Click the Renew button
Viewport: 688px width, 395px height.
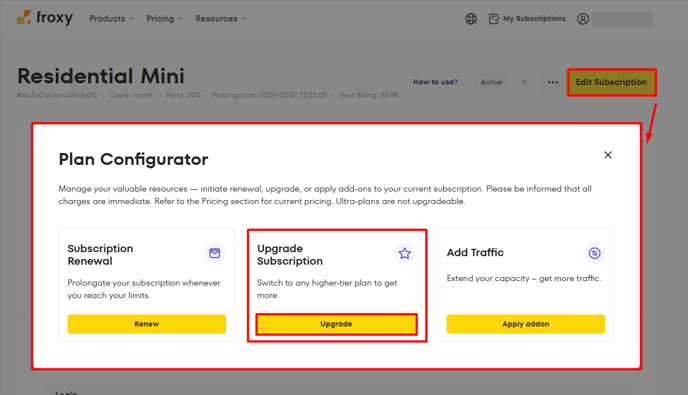[147, 324]
